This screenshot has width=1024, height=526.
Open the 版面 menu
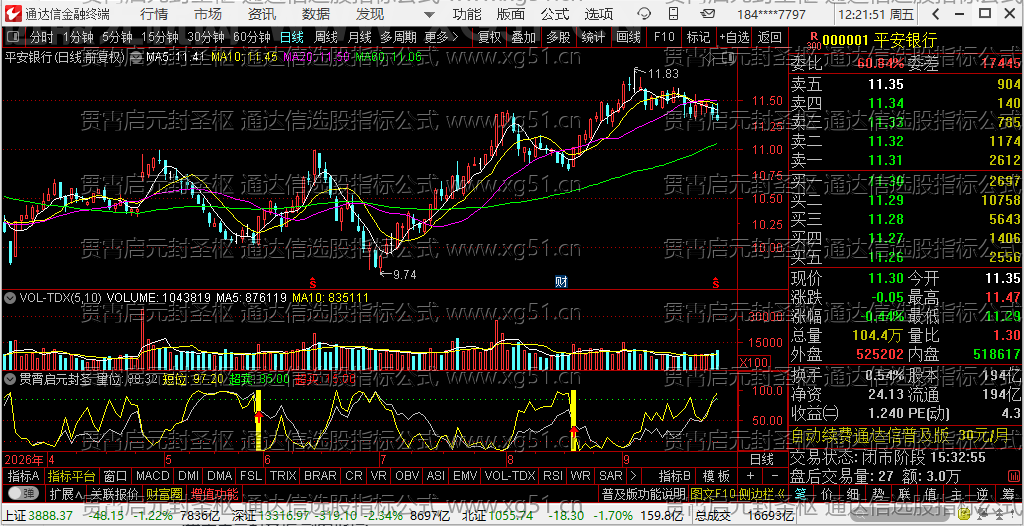coord(510,14)
